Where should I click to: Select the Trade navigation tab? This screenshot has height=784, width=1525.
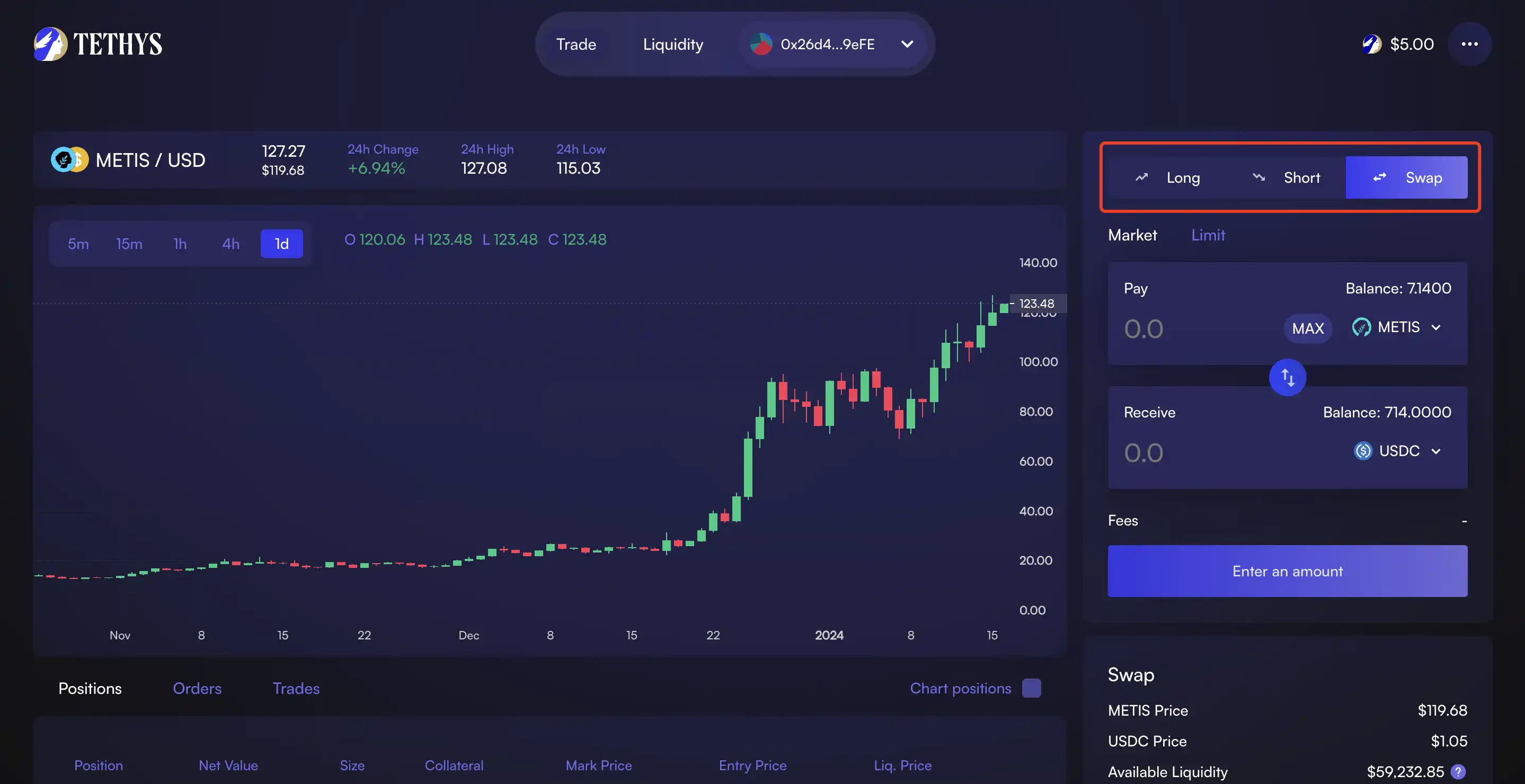pos(576,43)
